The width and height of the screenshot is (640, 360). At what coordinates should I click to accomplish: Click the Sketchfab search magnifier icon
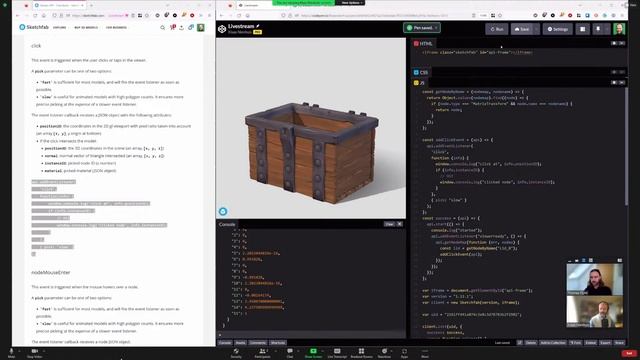[162, 27]
